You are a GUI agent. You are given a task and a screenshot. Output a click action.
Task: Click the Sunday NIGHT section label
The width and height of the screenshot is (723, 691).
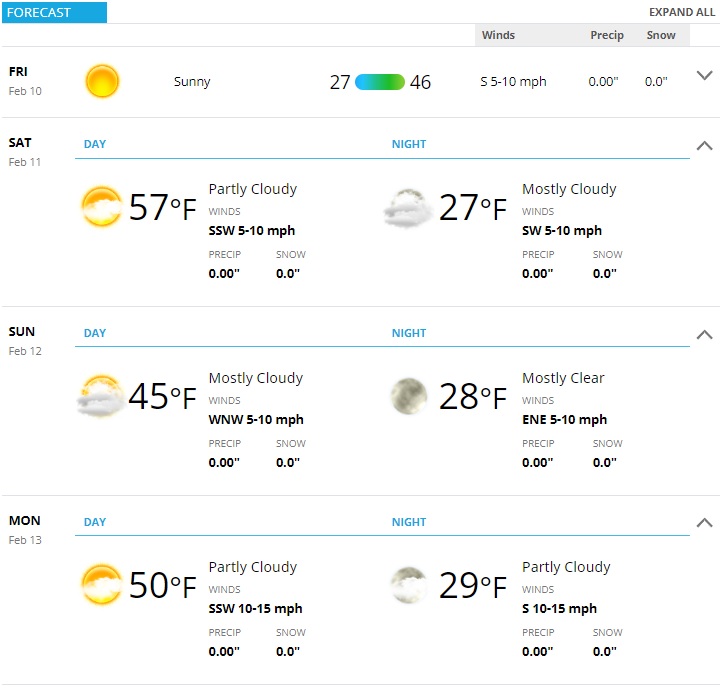[x=409, y=333]
